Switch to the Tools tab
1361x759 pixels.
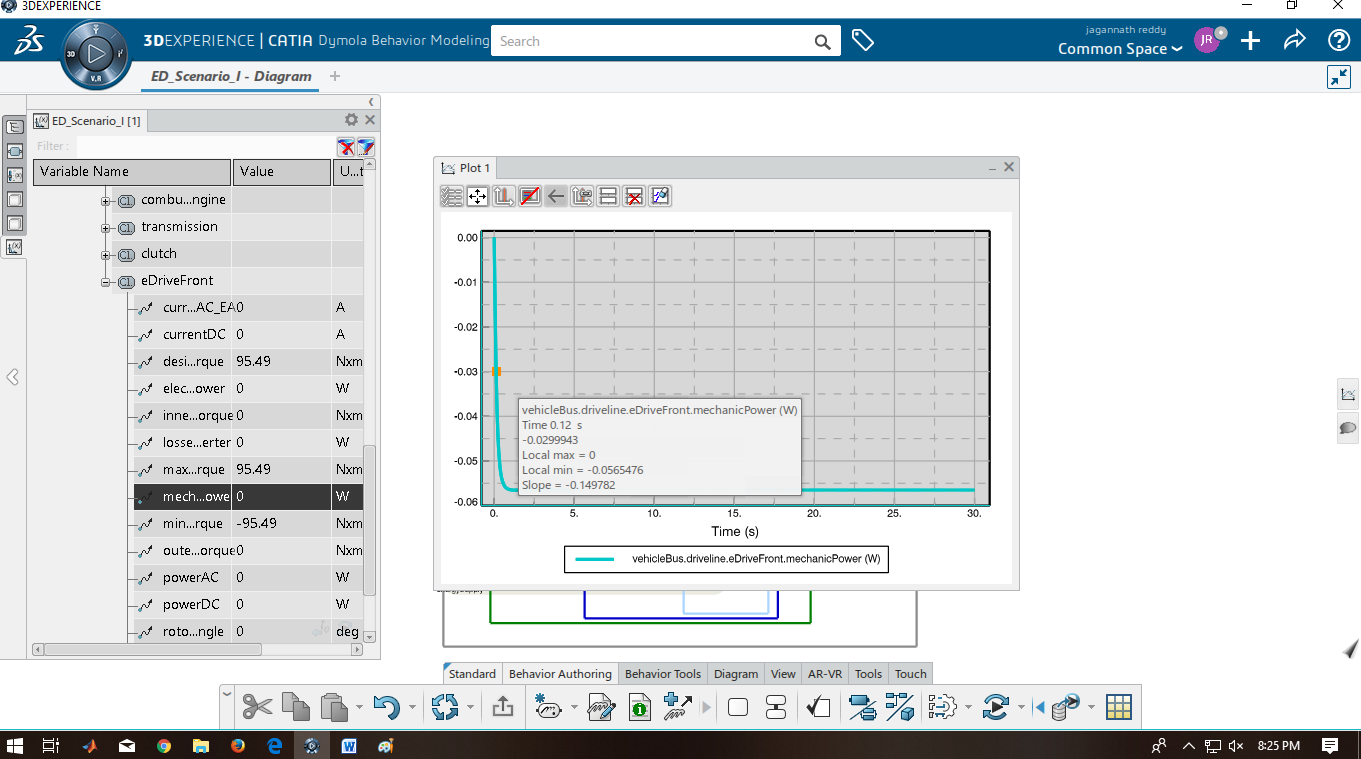tap(868, 674)
